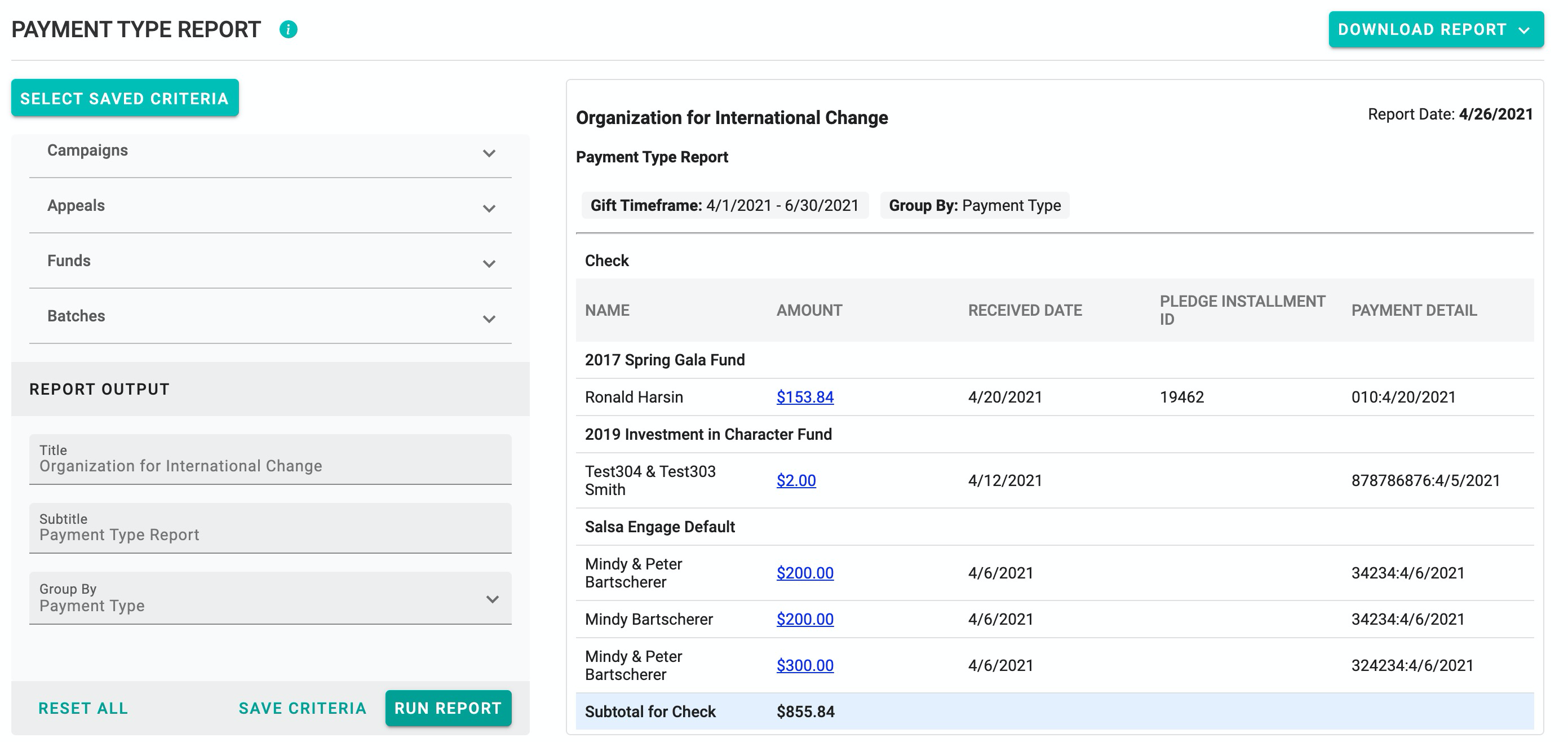Viewport: 1568px width, 742px height.
Task: Click the Subtotal for Check row label
Action: point(650,712)
